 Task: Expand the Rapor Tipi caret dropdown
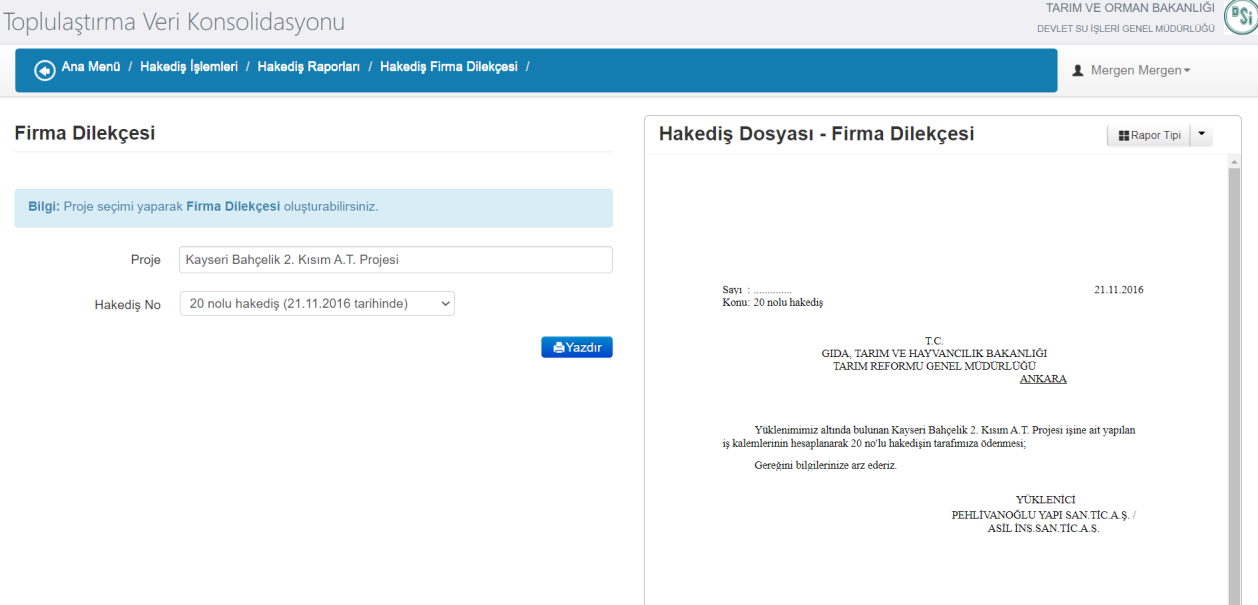tap(1202, 135)
